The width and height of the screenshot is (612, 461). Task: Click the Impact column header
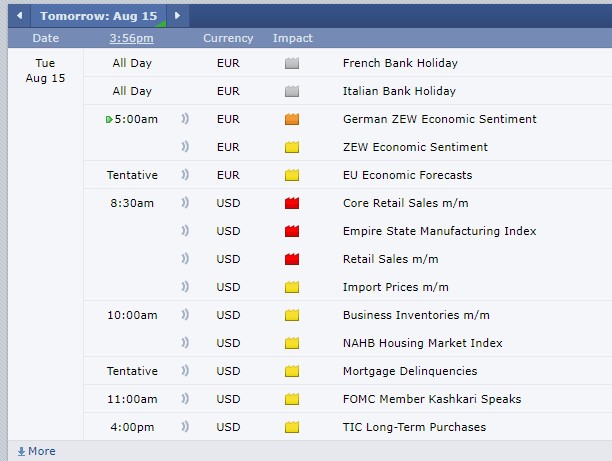292,38
